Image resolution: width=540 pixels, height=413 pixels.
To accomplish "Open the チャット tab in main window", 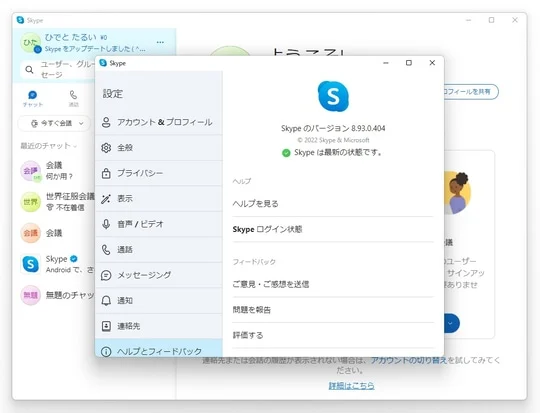I will coord(33,99).
